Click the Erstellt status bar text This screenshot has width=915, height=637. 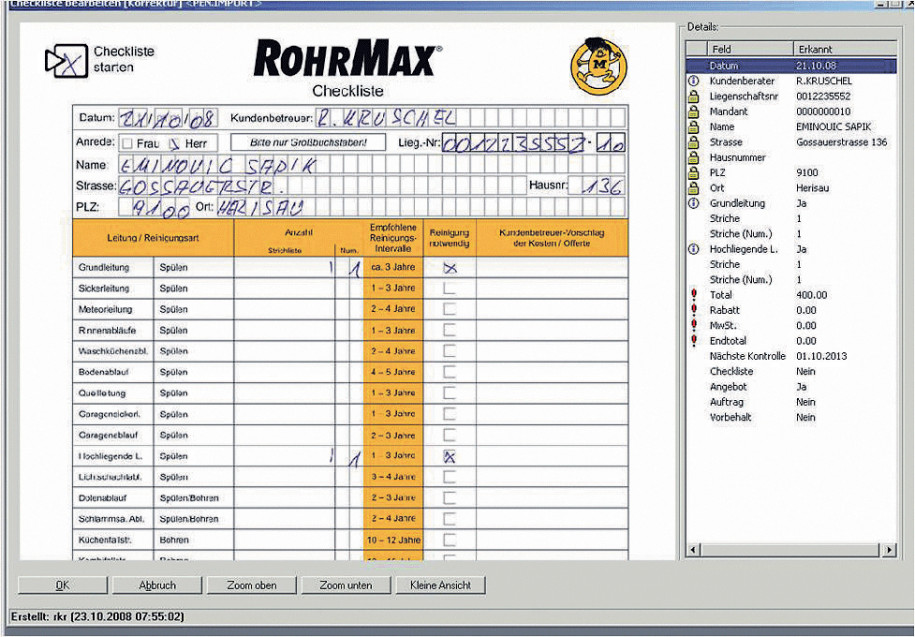[x=97, y=617]
